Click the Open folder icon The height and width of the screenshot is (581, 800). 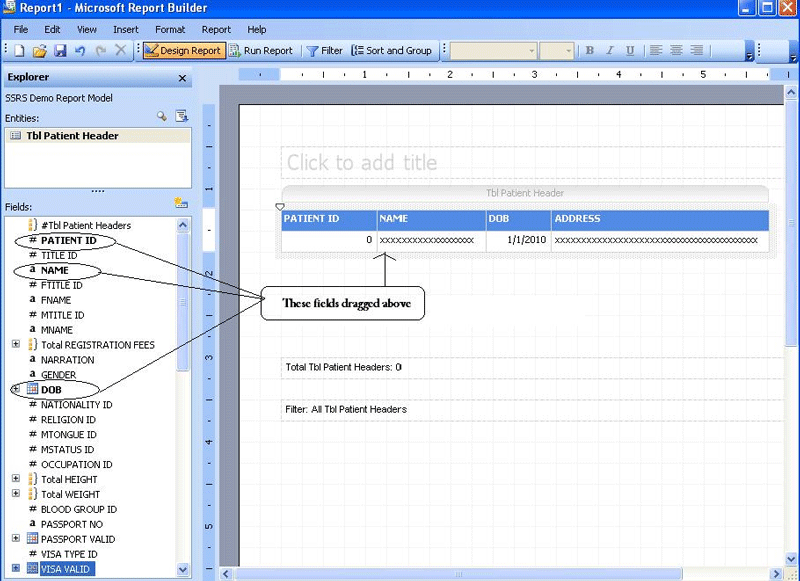point(40,50)
